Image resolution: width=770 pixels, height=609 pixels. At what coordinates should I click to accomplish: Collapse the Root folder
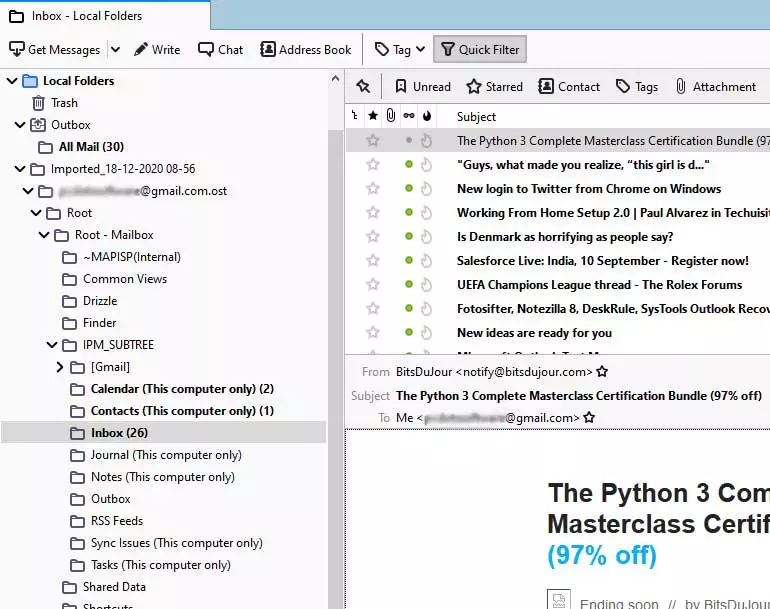tap(36, 213)
